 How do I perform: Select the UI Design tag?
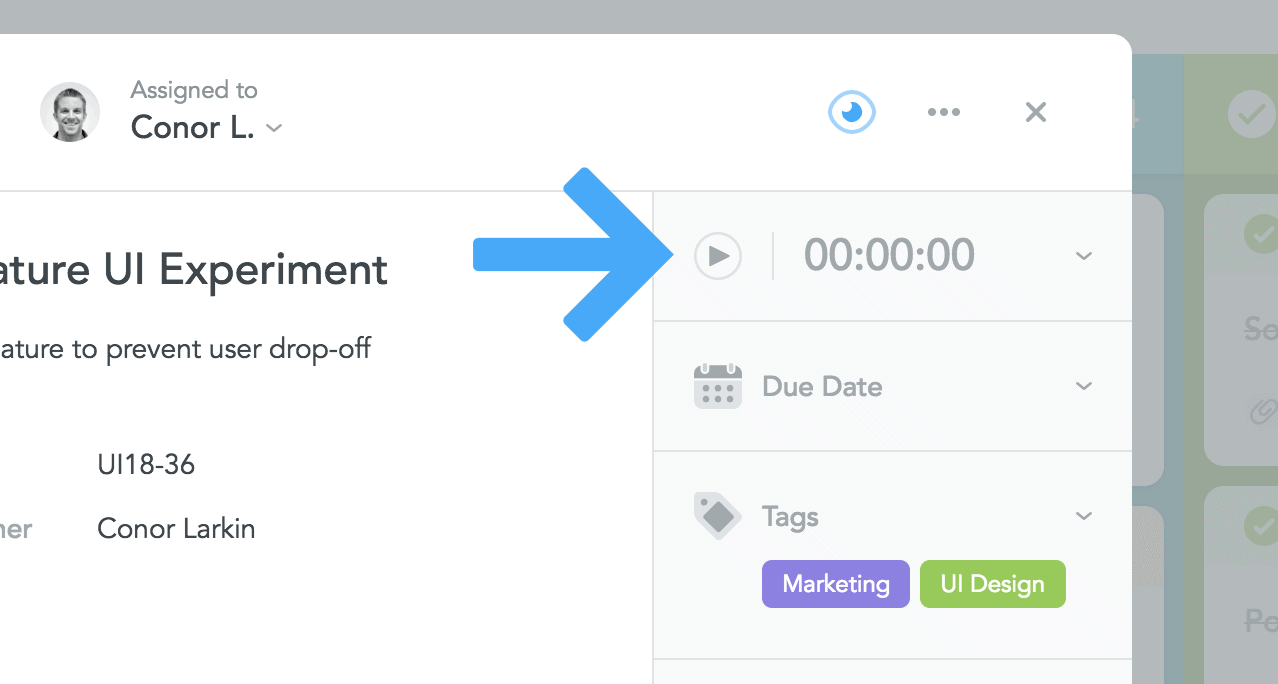pyautogui.click(x=993, y=584)
